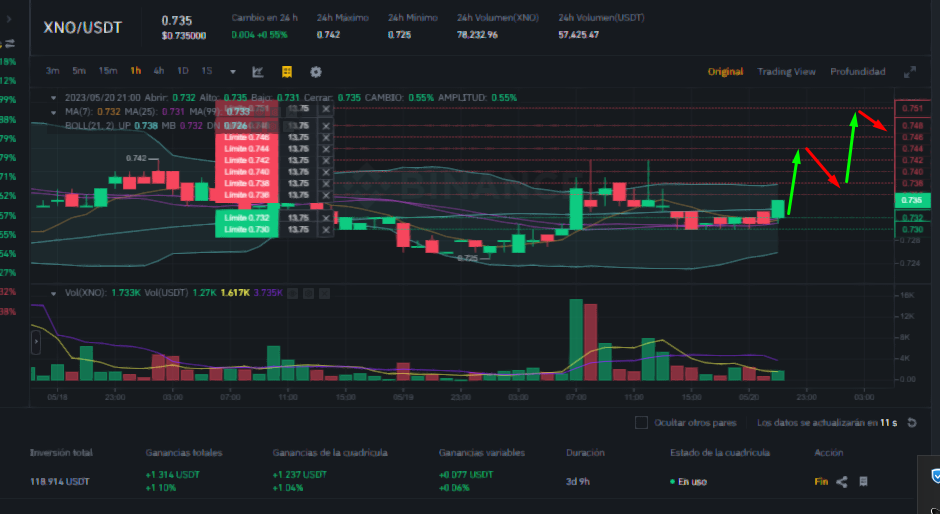Click 13.75 quantity of Límite 0.730 order
This screenshot has width=940, height=514.
(x=299, y=230)
